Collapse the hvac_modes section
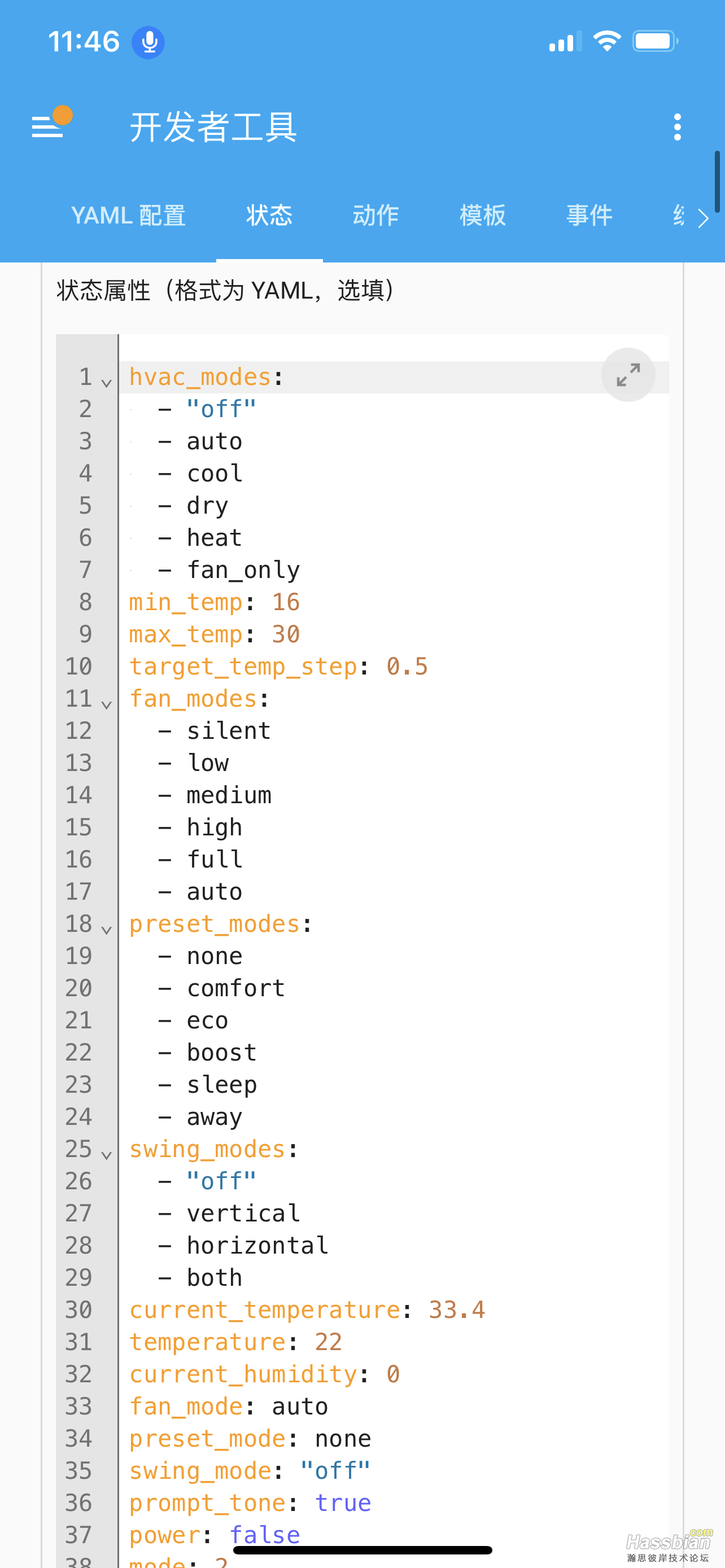Screen dimensions: 725x1568 pyautogui.click(x=107, y=383)
